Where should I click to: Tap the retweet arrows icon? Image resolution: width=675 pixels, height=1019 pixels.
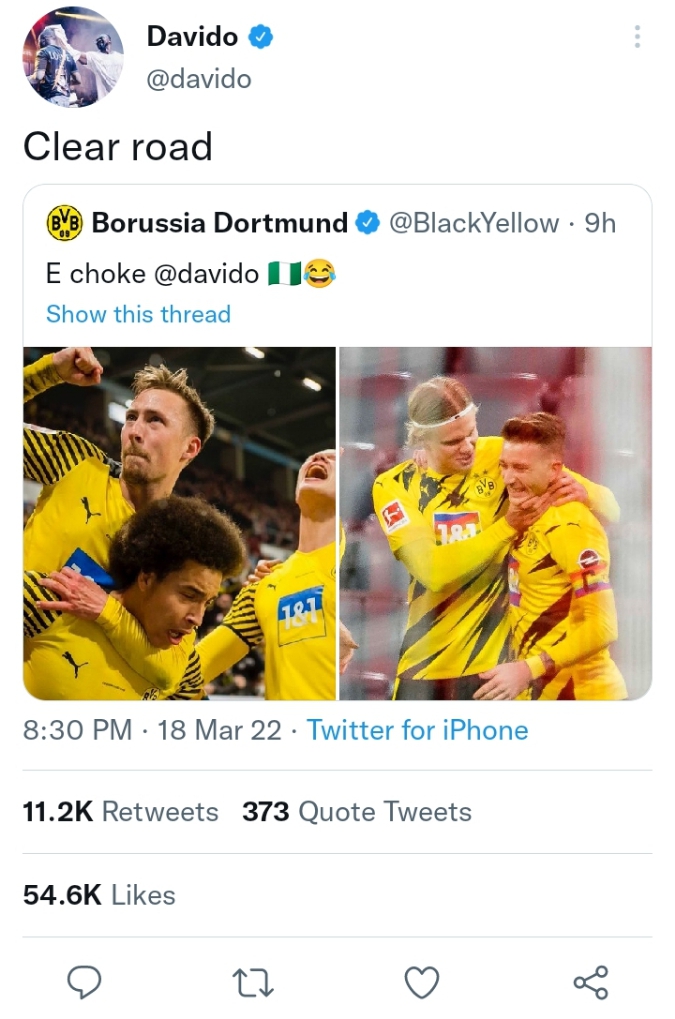252,983
